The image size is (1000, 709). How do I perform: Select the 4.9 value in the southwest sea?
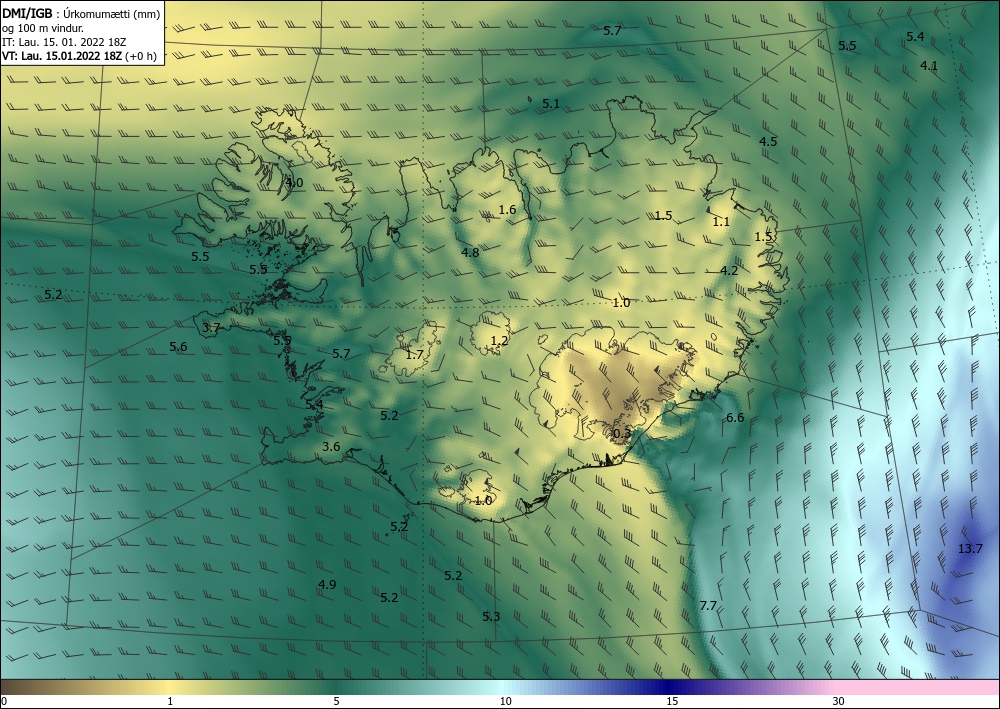point(327,584)
